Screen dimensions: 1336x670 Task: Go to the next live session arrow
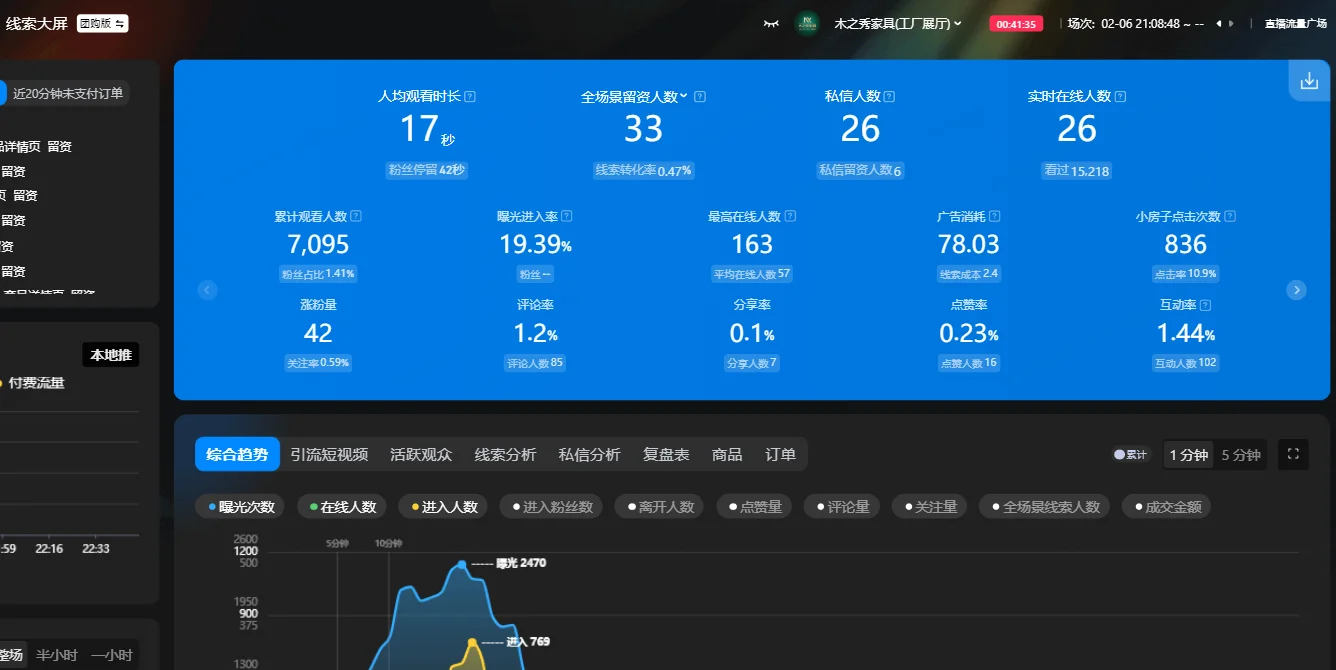point(1231,23)
